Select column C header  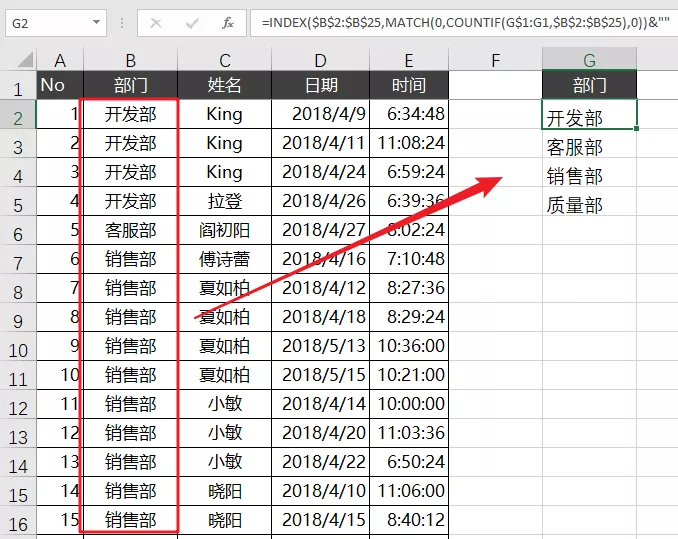(x=224, y=60)
